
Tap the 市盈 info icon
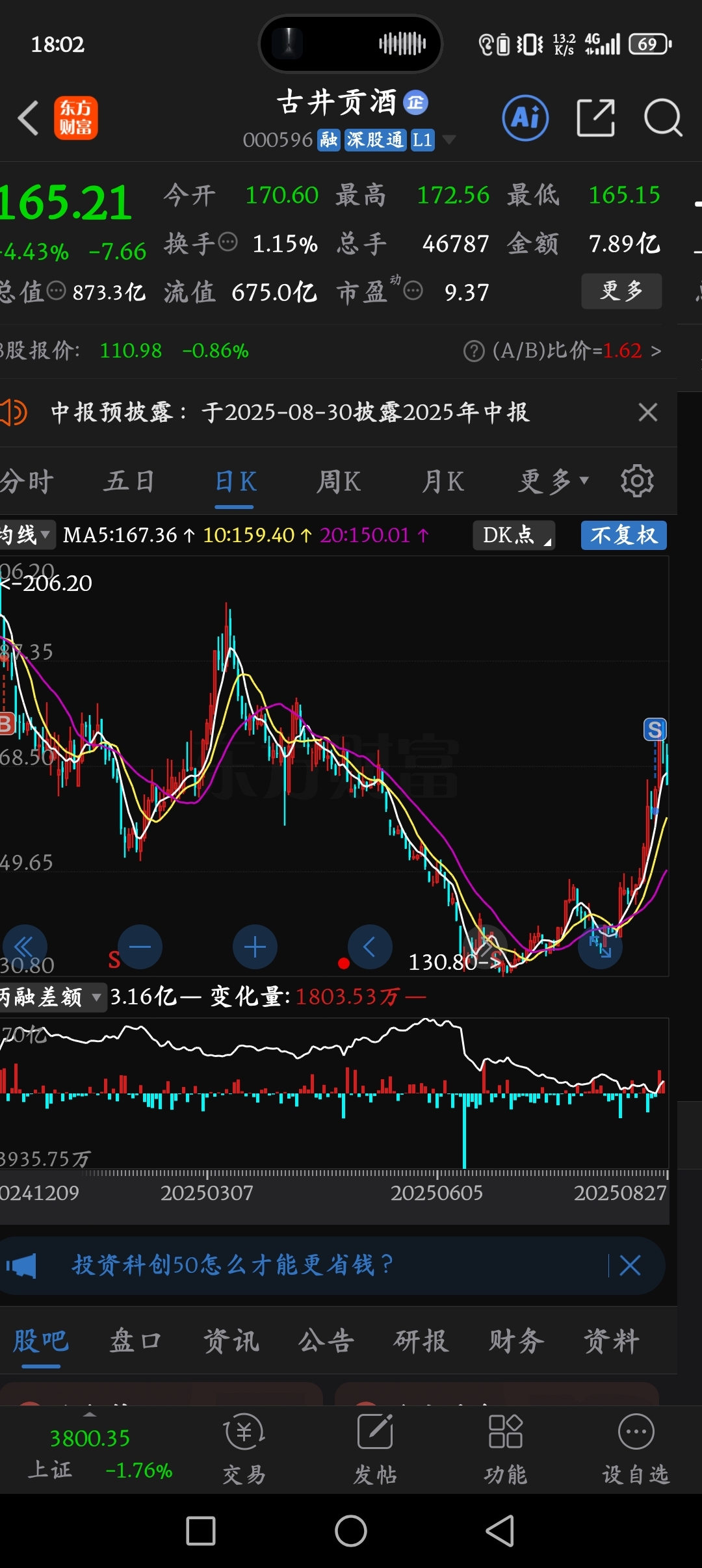pos(413,291)
